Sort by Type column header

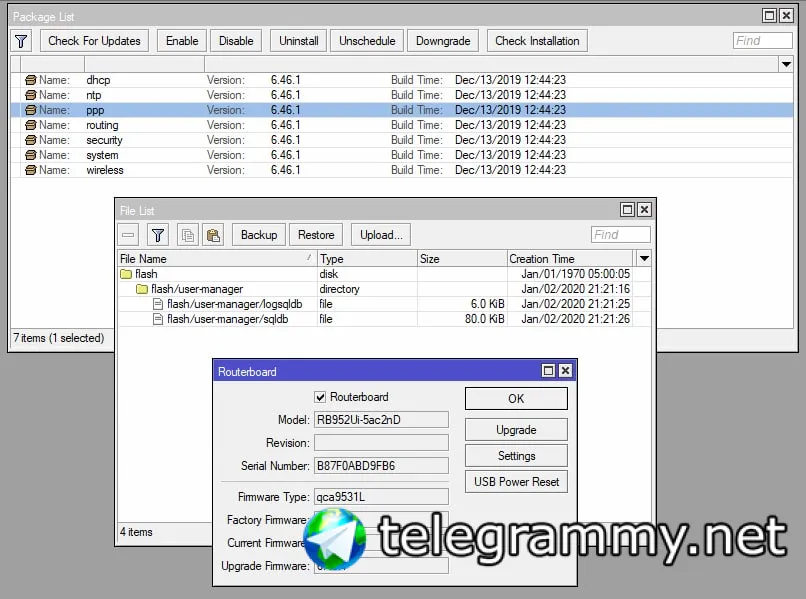367,259
